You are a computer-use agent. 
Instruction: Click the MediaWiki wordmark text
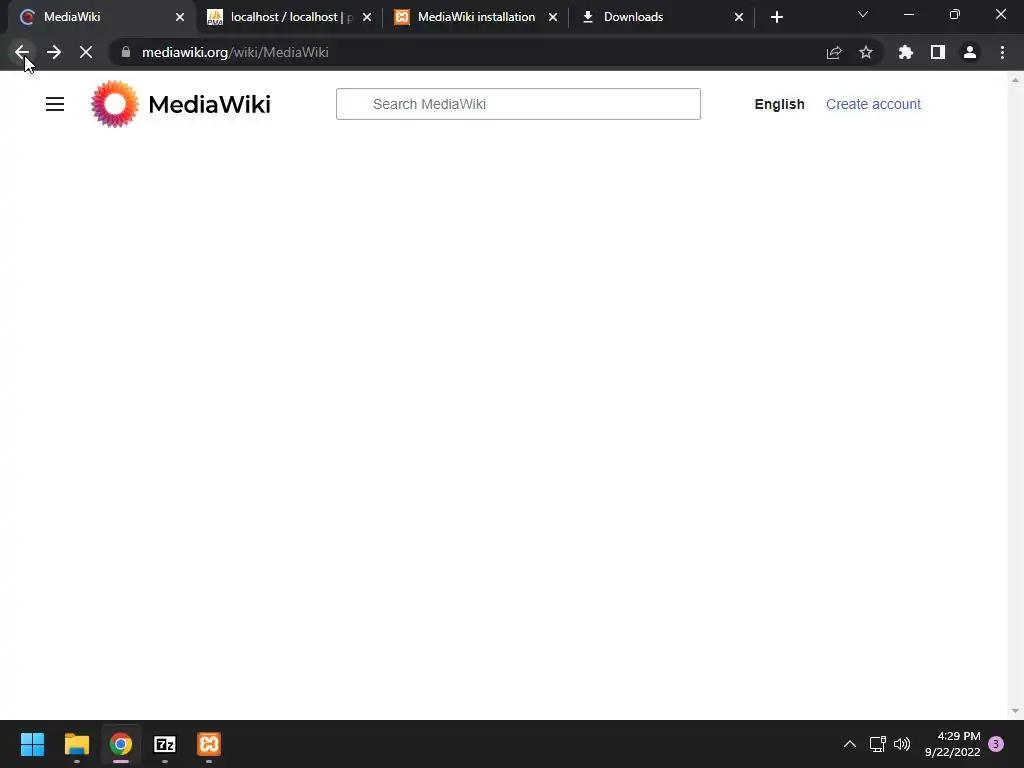point(210,104)
